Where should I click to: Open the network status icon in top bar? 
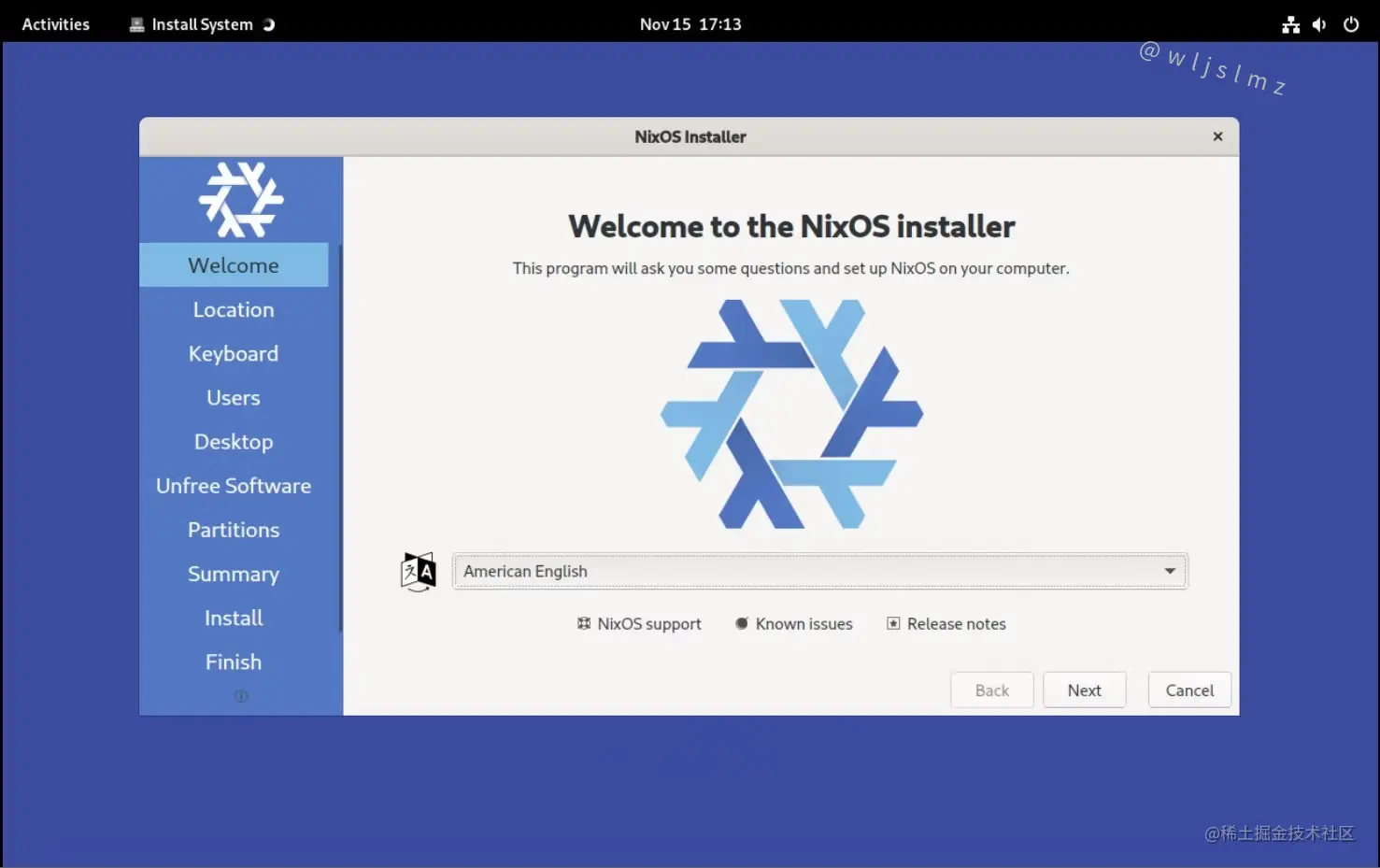tap(1290, 24)
